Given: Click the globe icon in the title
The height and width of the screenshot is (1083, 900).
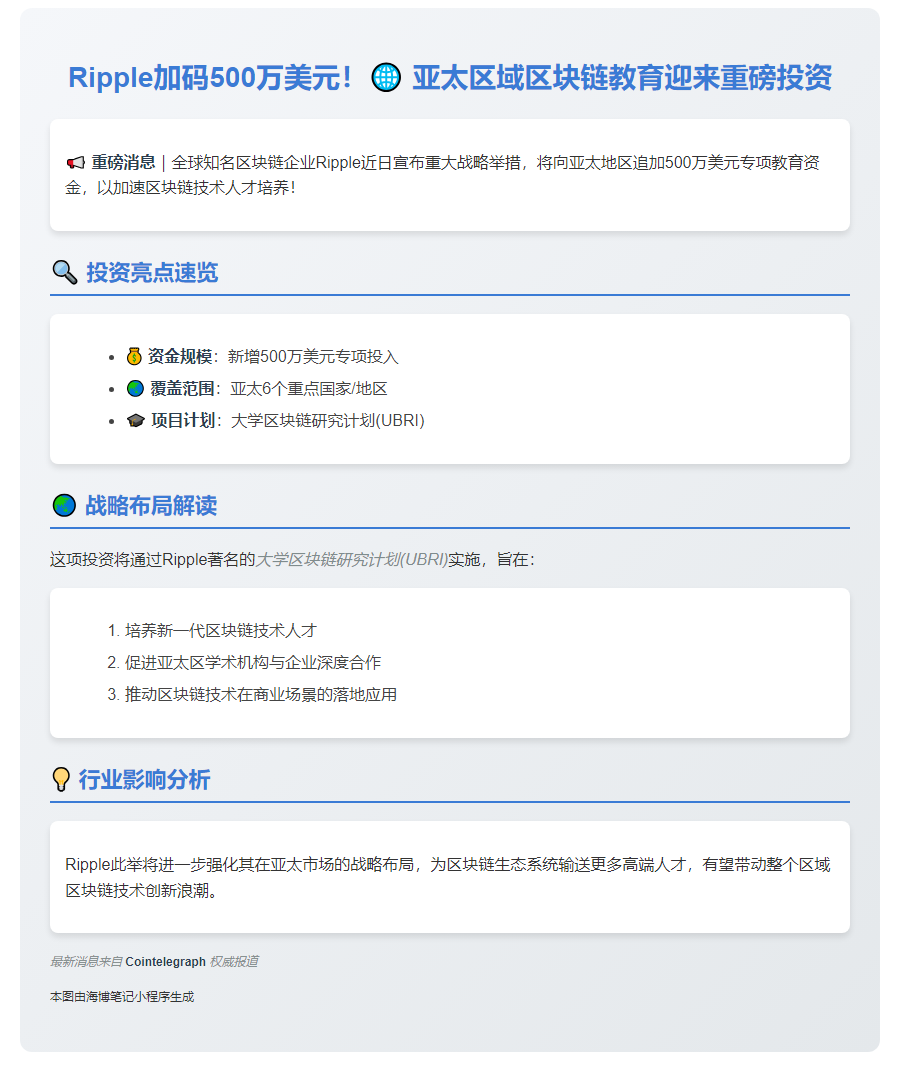Looking at the screenshot, I should pos(385,77).
